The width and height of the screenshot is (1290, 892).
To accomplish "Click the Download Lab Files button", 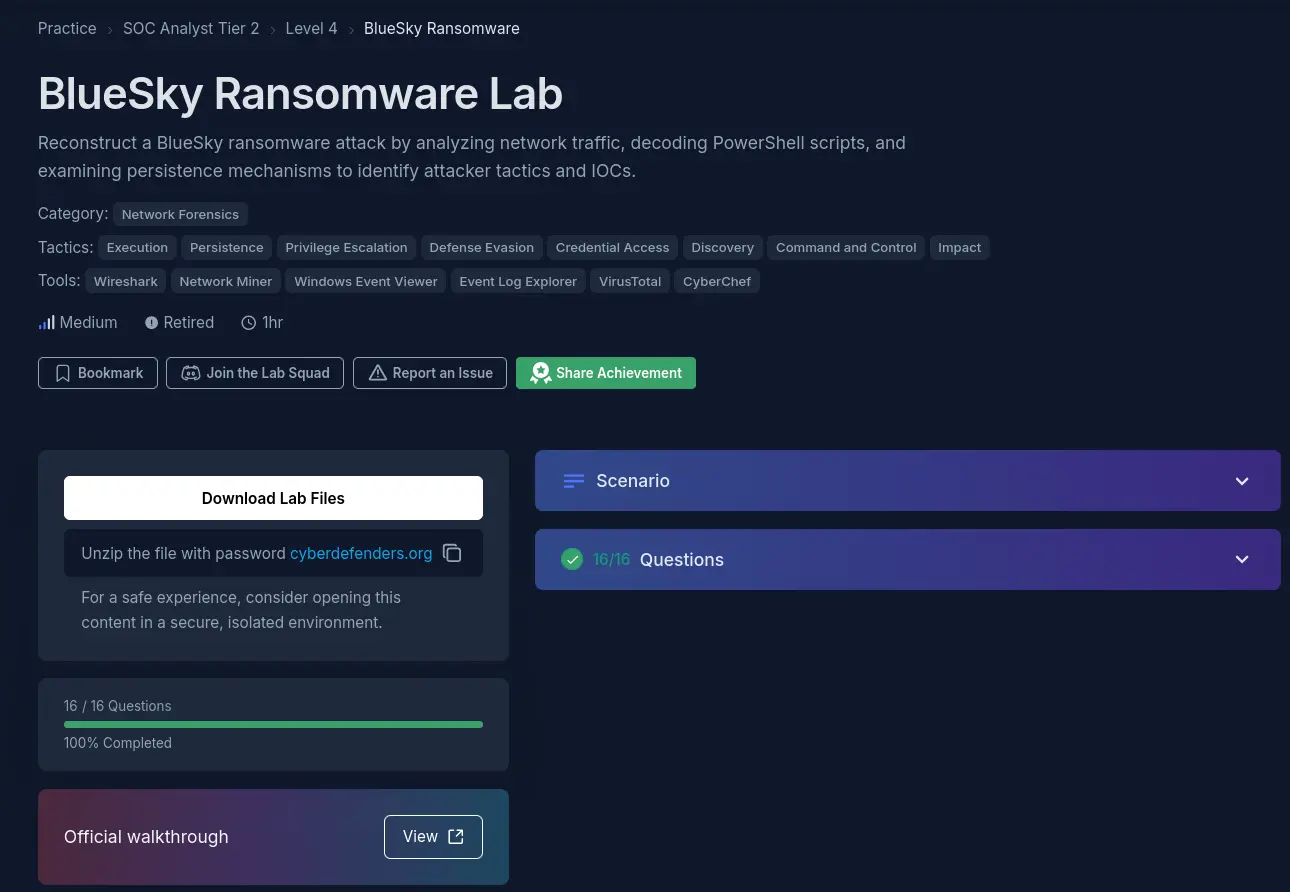I will click(x=273, y=498).
